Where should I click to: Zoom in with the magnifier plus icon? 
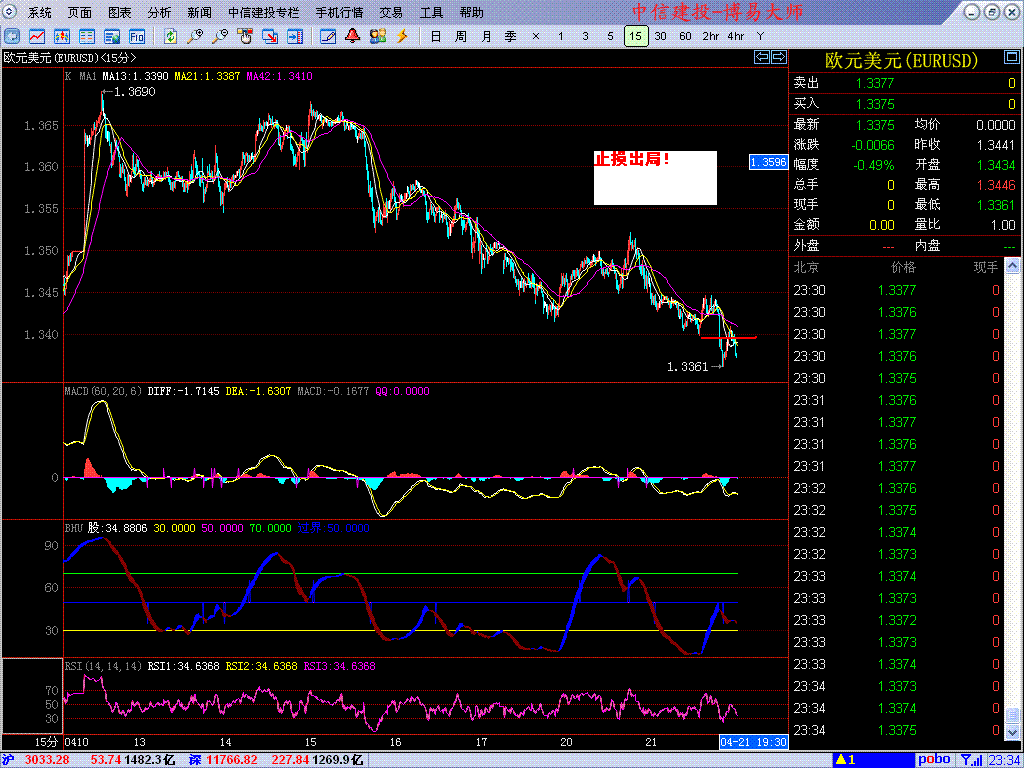pos(195,36)
